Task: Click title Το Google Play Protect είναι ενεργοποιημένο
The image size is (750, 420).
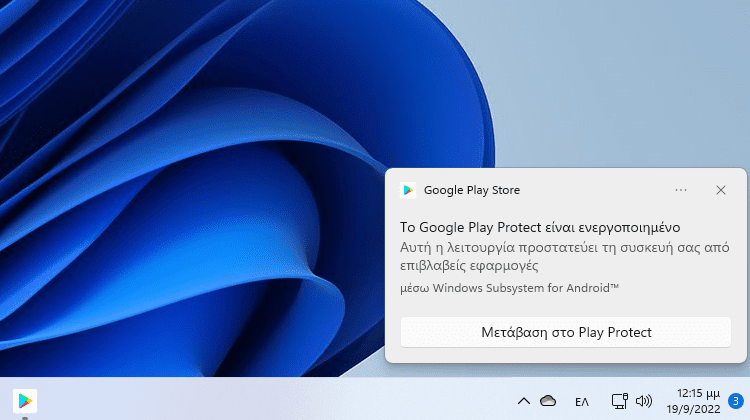Action: point(540,227)
